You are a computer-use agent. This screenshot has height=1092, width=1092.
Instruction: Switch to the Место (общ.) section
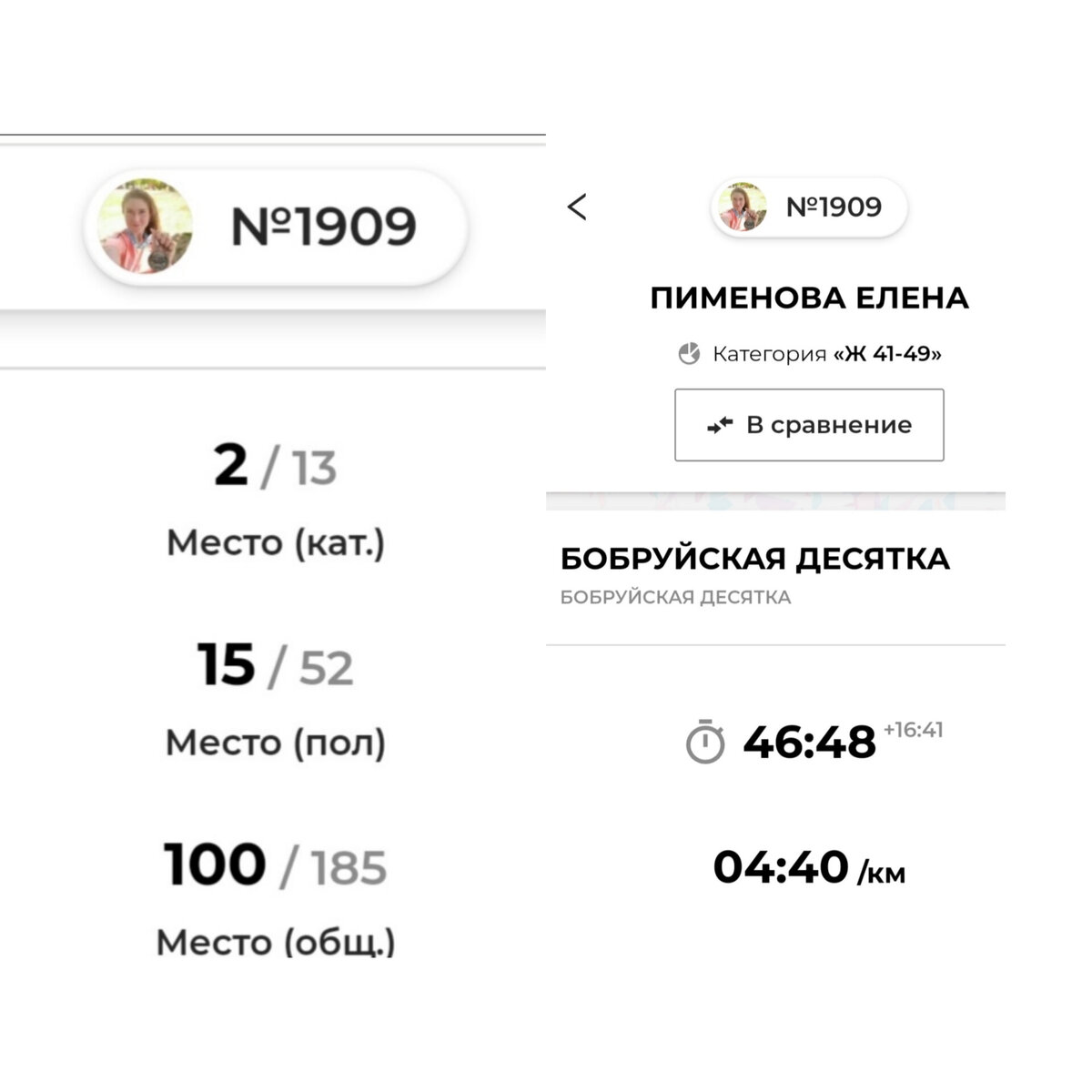click(276, 942)
